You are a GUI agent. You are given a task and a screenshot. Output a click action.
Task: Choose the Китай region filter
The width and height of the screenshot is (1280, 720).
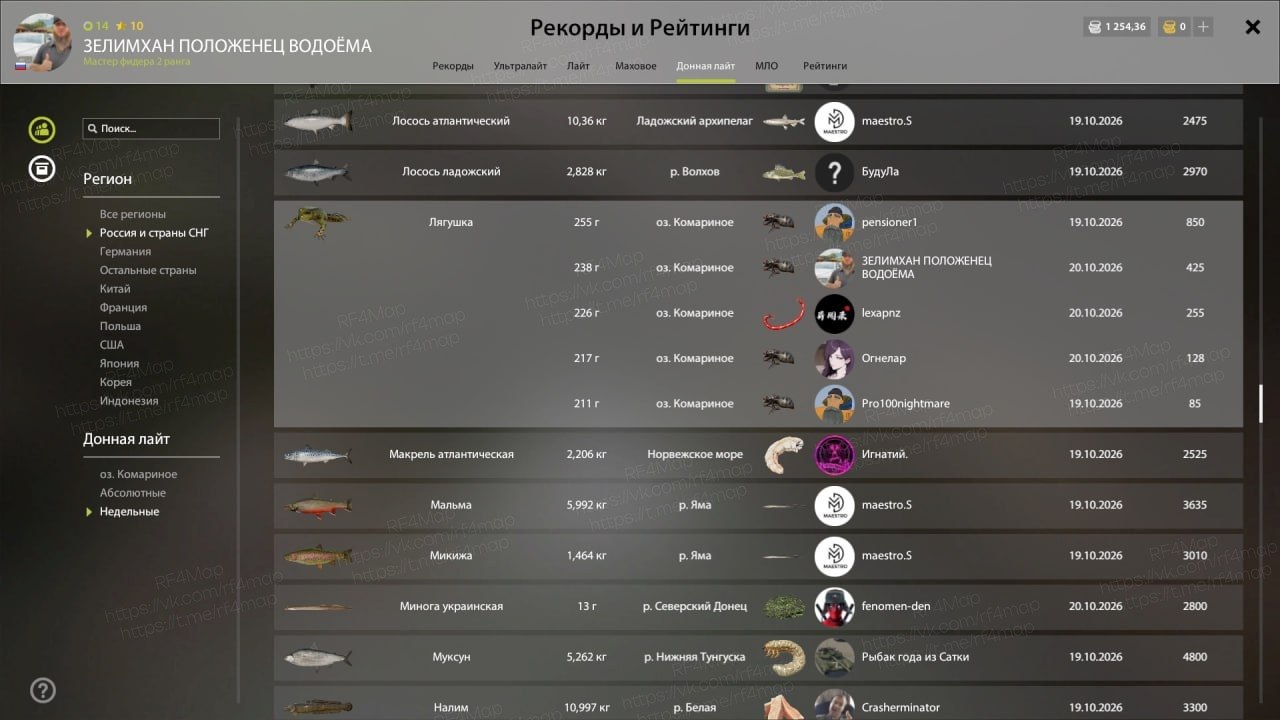pos(115,289)
